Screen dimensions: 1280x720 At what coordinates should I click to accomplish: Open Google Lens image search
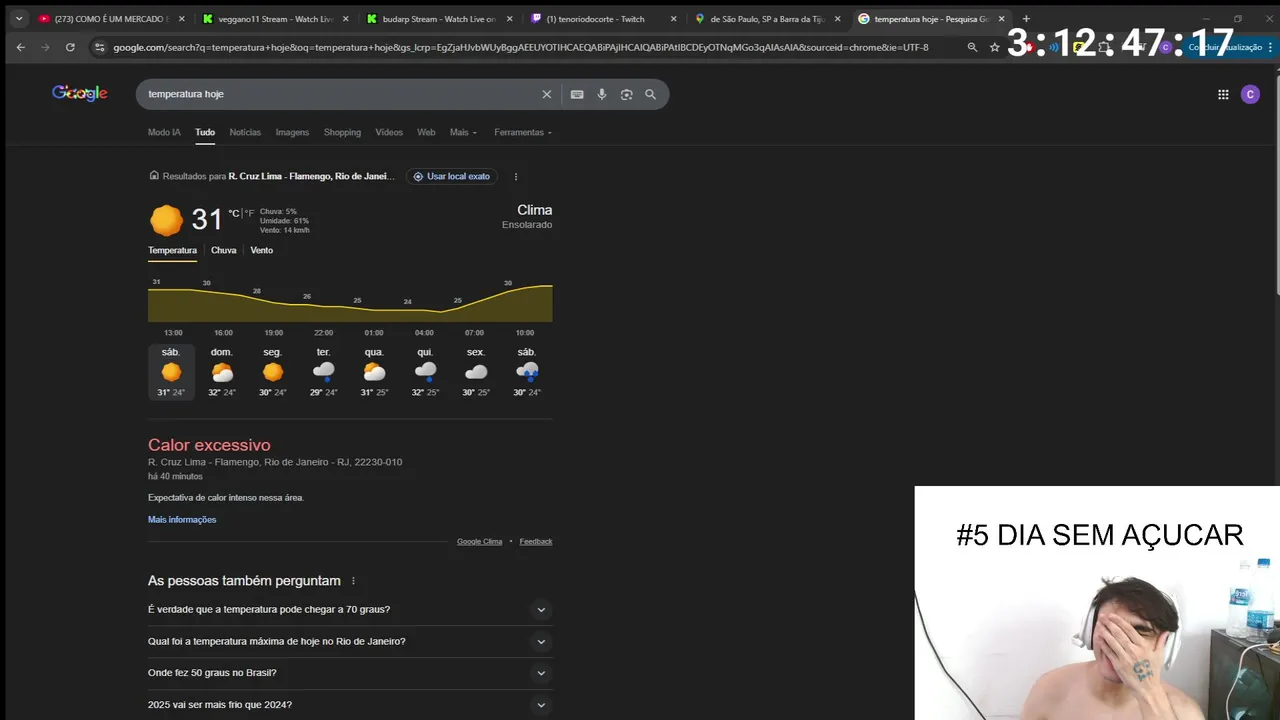(x=626, y=94)
